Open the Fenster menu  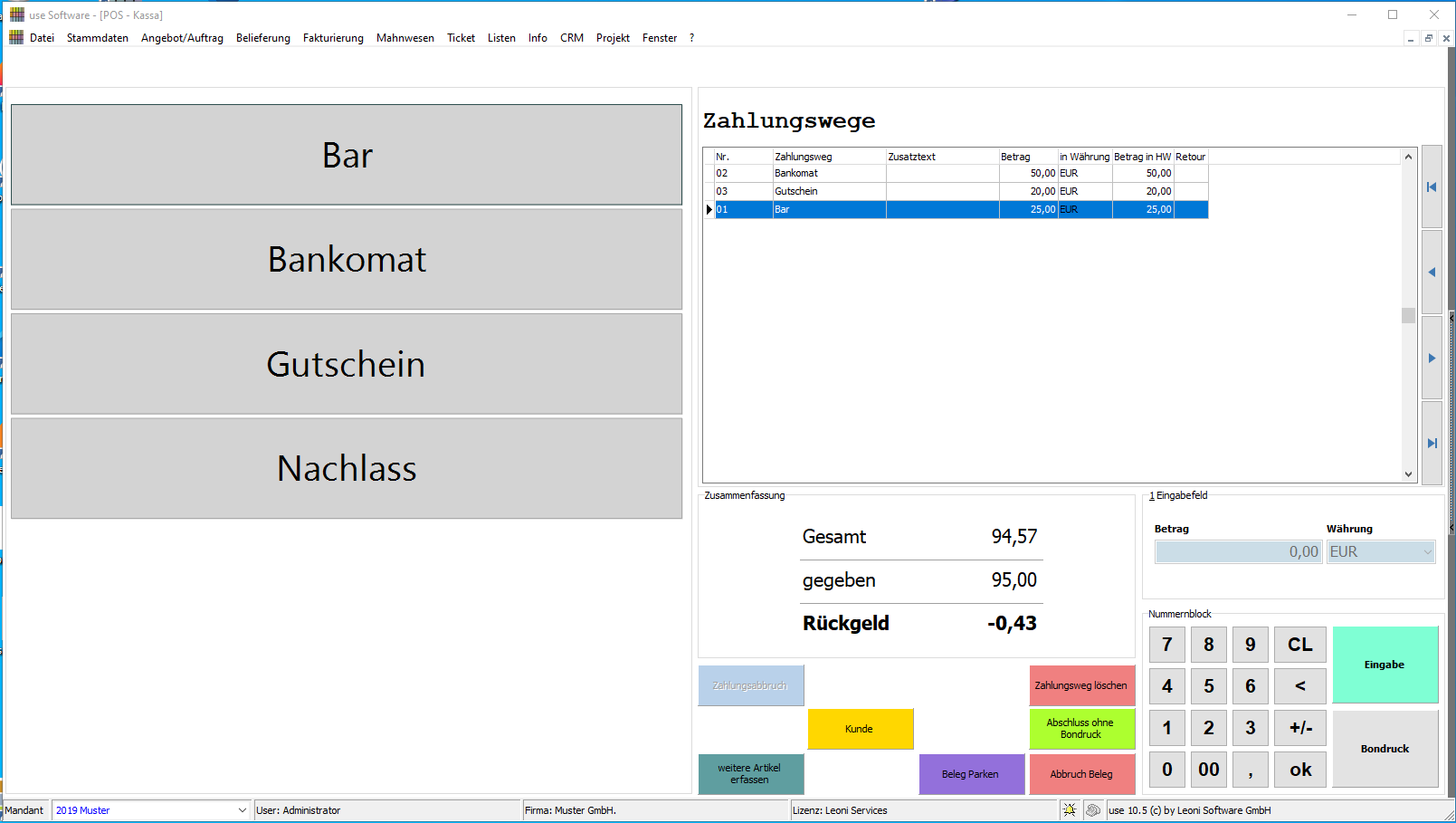pos(660,38)
